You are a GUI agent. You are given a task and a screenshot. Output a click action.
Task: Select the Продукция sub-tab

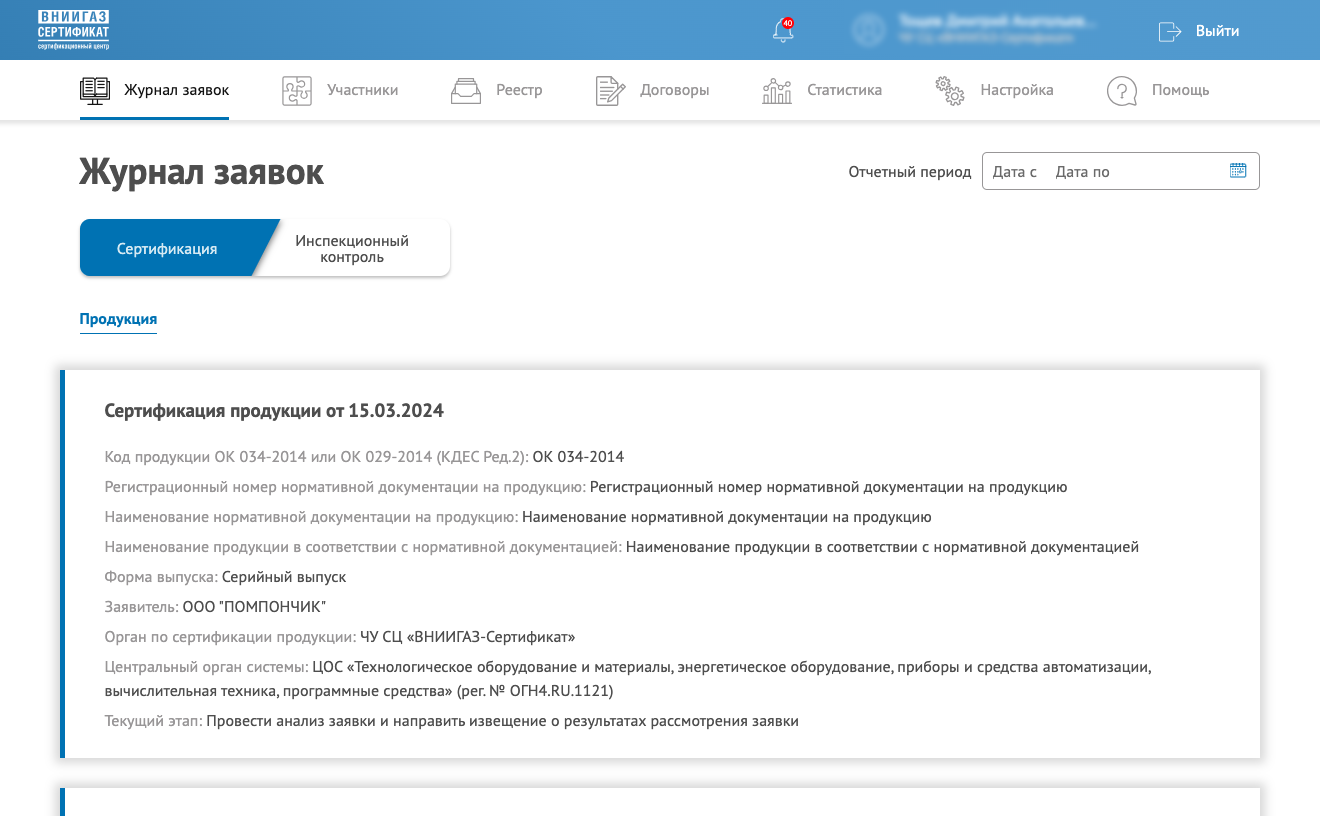click(118, 319)
